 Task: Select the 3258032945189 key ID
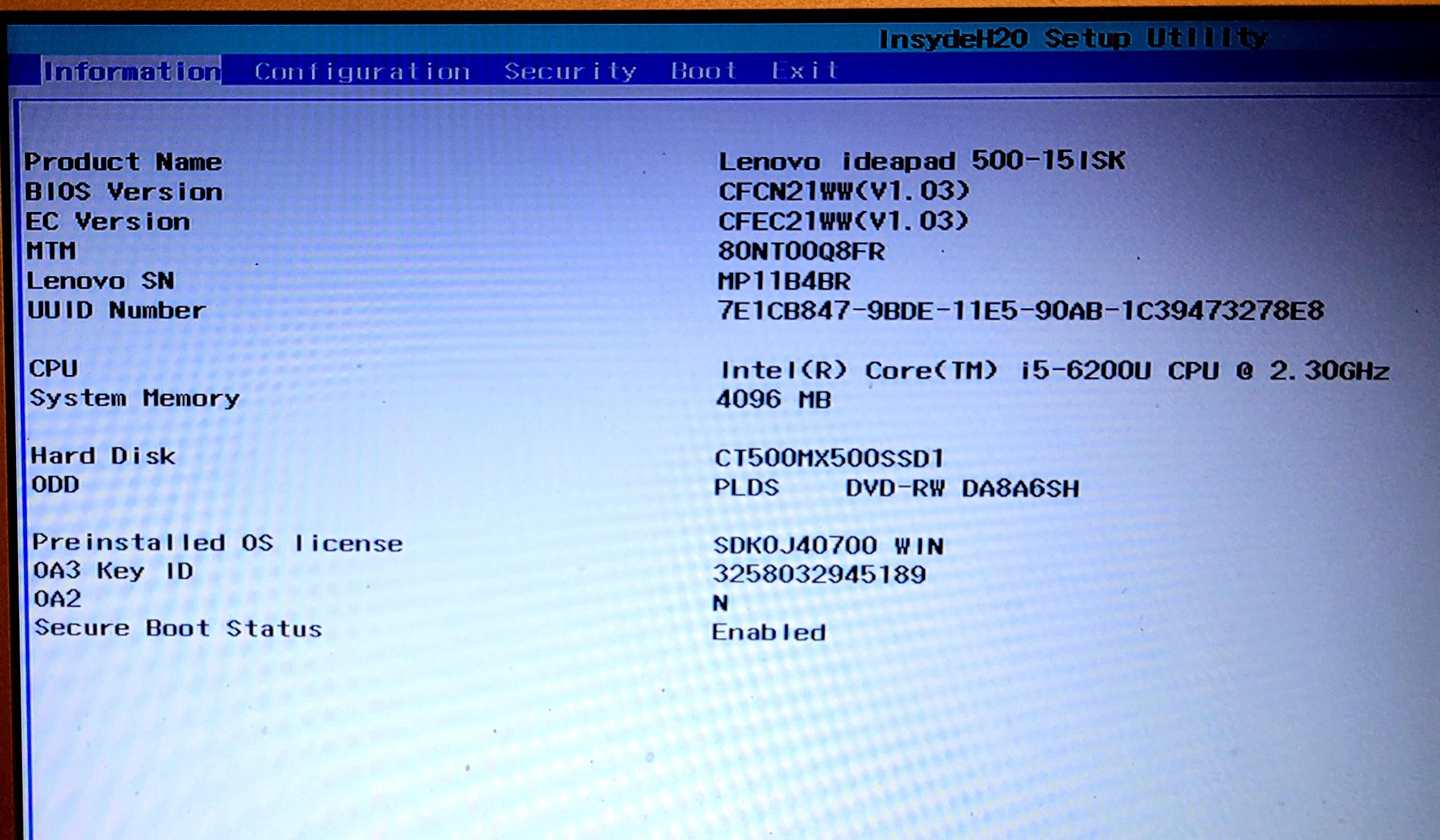coord(819,574)
